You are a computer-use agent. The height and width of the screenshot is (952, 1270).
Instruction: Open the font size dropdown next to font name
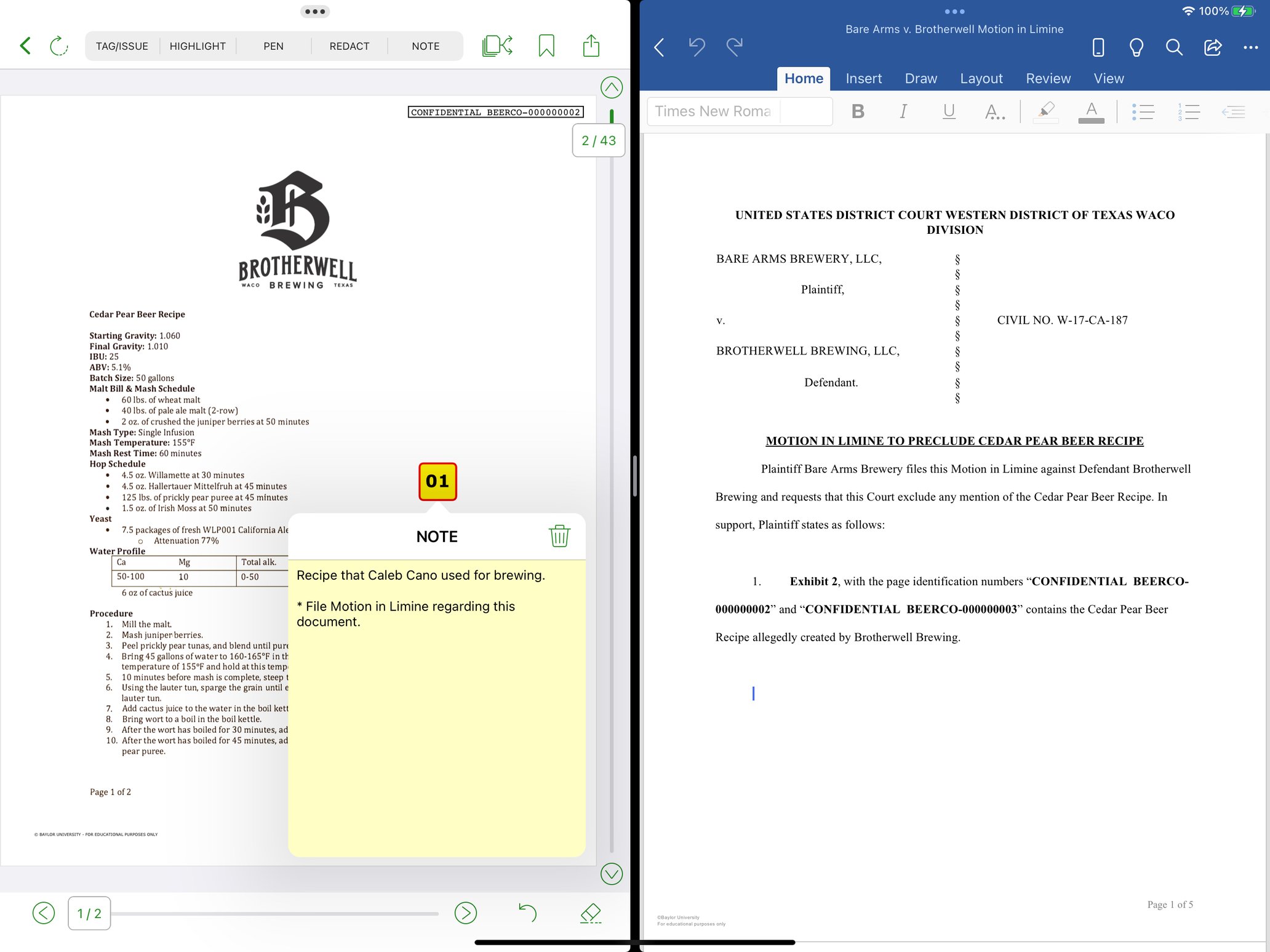[x=806, y=111]
